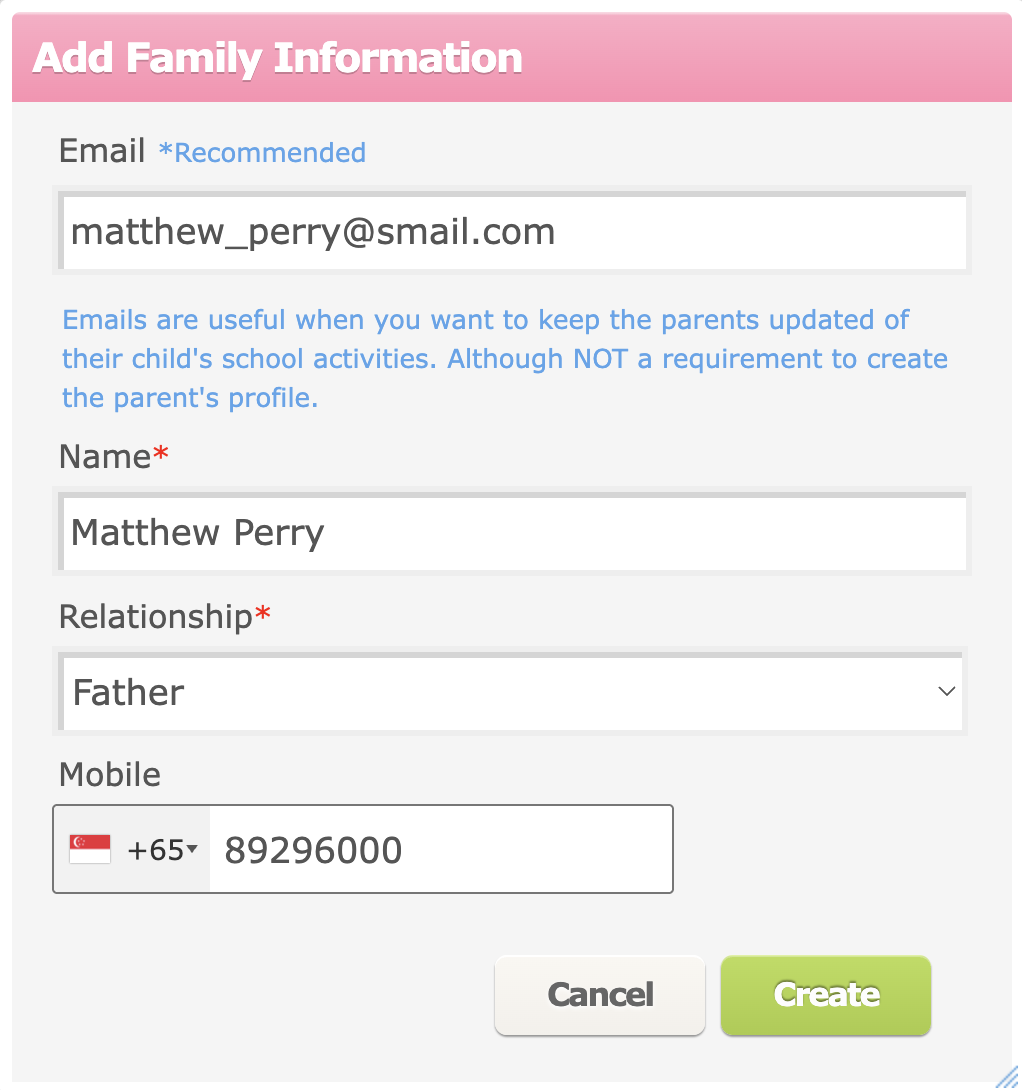Click the Singapore flag icon

tap(90, 850)
